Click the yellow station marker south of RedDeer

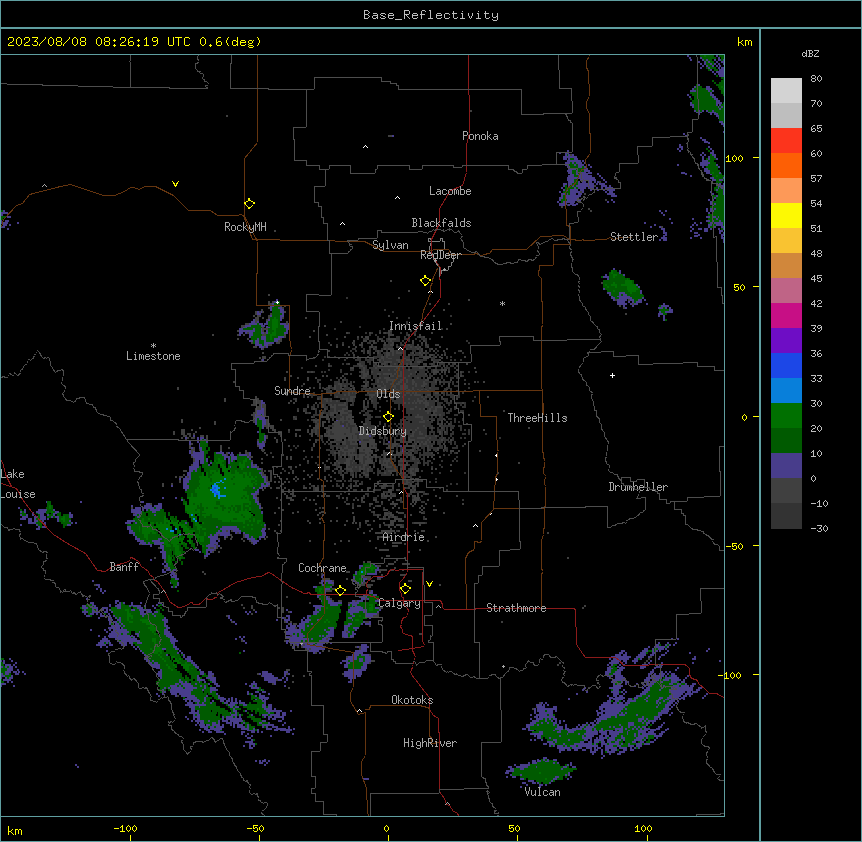425,281
